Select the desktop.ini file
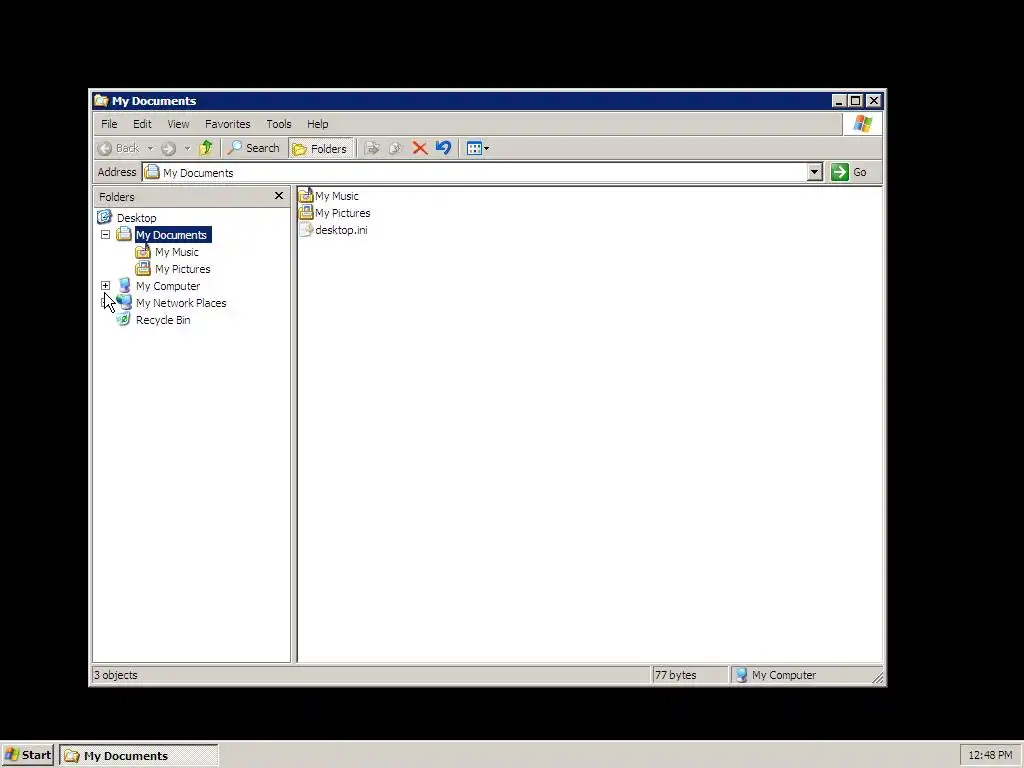 tap(341, 230)
